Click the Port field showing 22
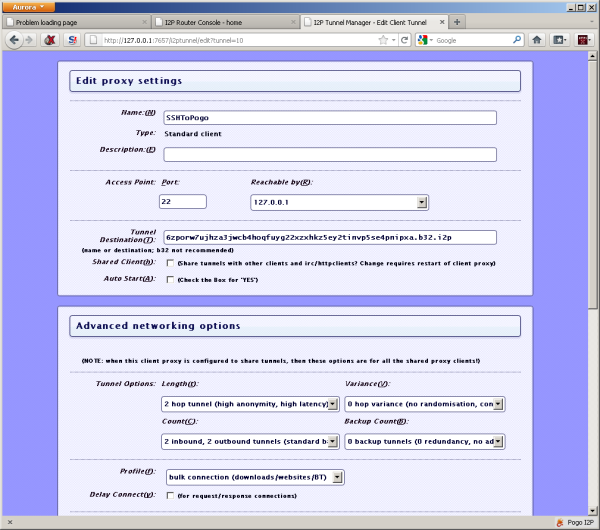Screen dimensions: 600x530 pyautogui.click(x=183, y=201)
